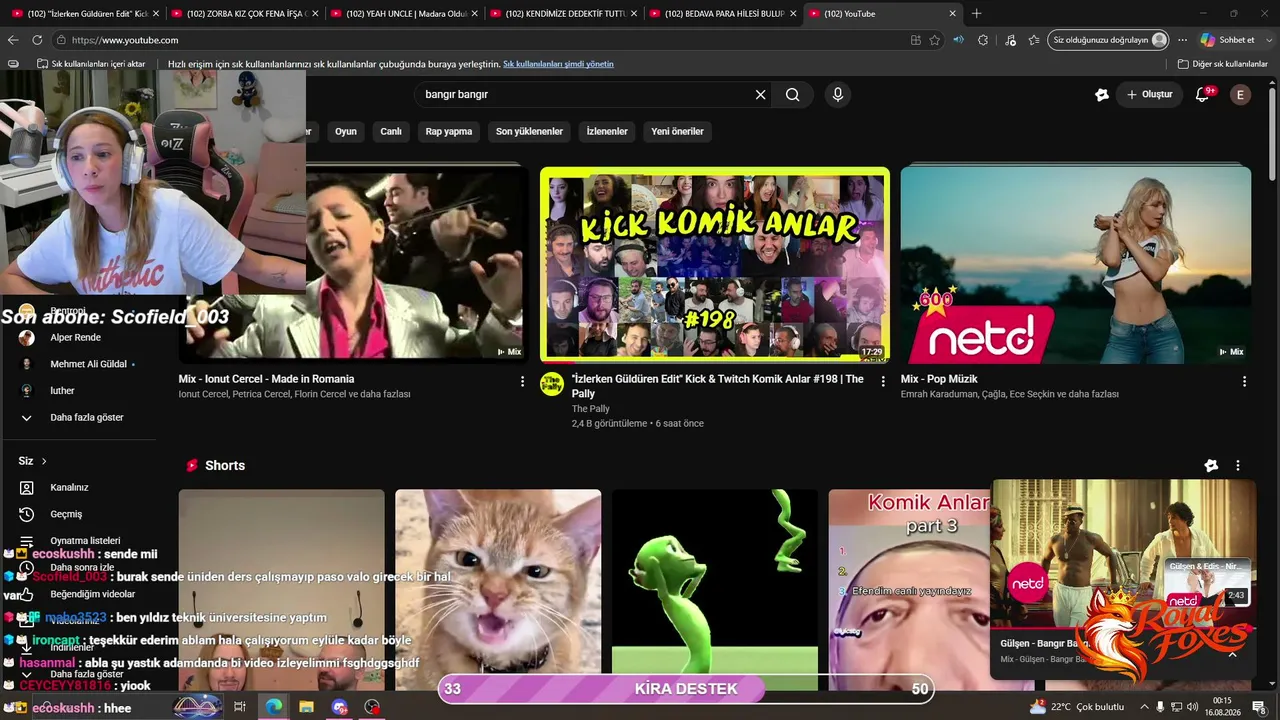This screenshot has height=720, width=1280.
Task: Open OBS Studio from the taskbar
Action: [373, 707]
